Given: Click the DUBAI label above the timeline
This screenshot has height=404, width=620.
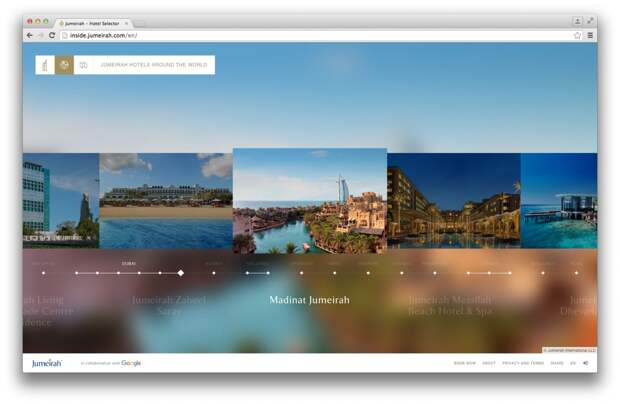Looking at the screenshot, I should coord(129,263).
